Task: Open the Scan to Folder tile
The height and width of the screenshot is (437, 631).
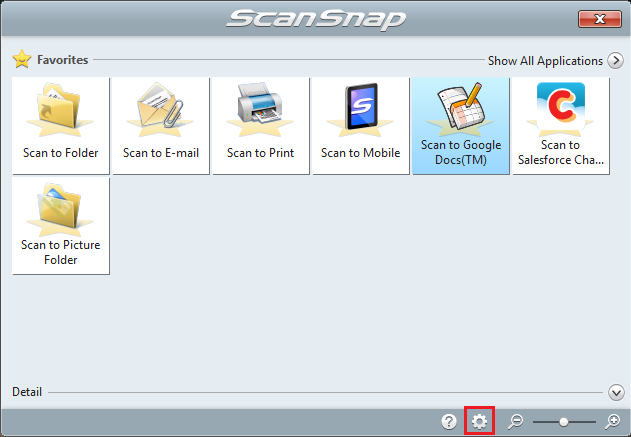Action: point(61,126)
